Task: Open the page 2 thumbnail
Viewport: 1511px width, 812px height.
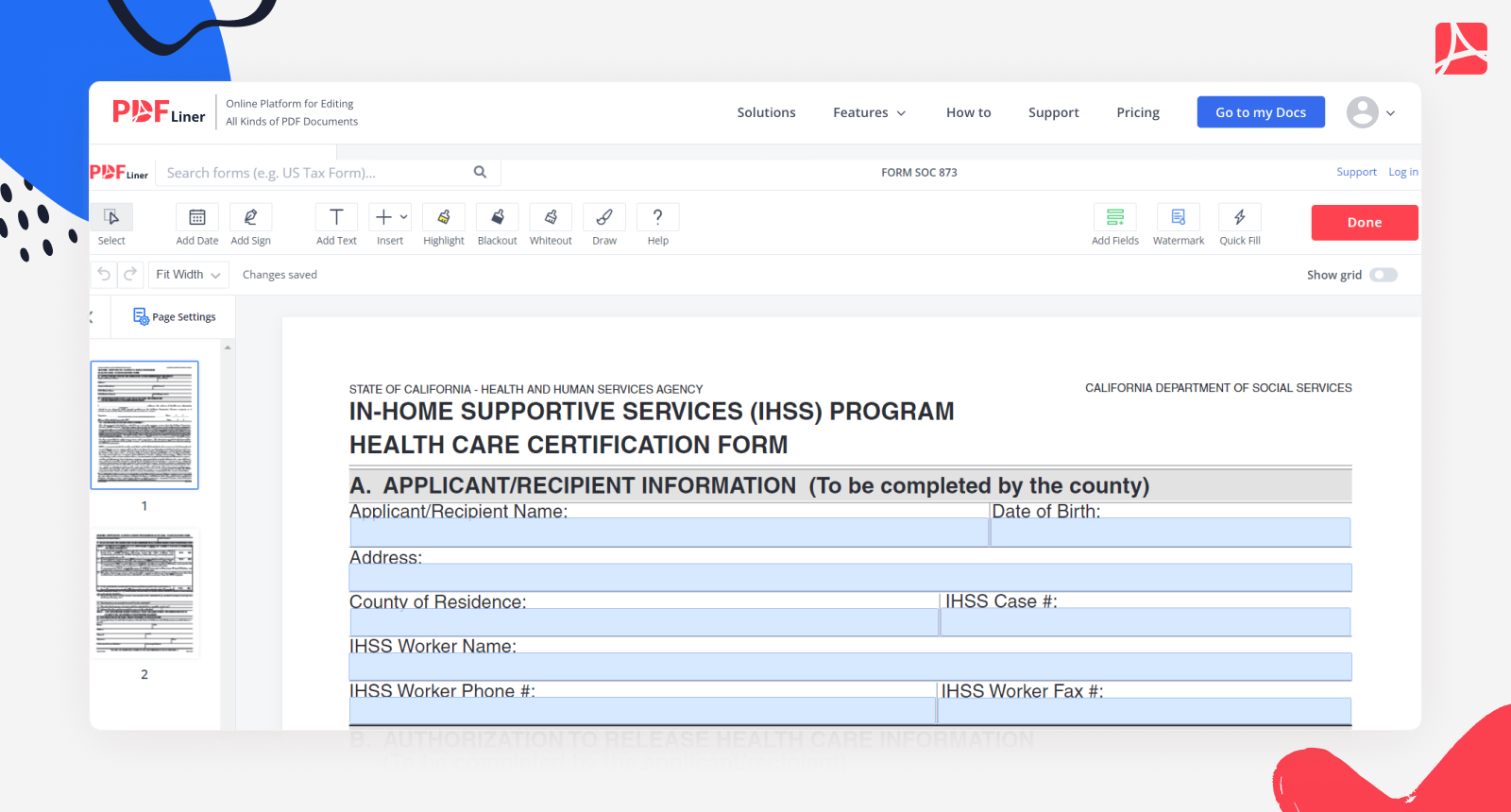Action: pos(144,593)
